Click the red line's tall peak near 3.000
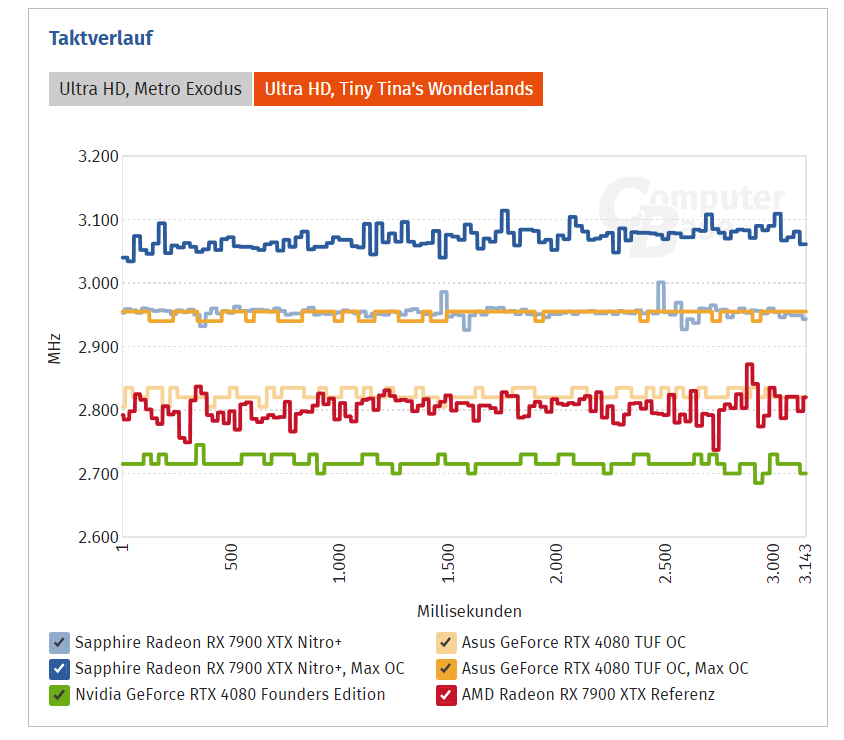844x740 pixels. click(x=749, y=367)
